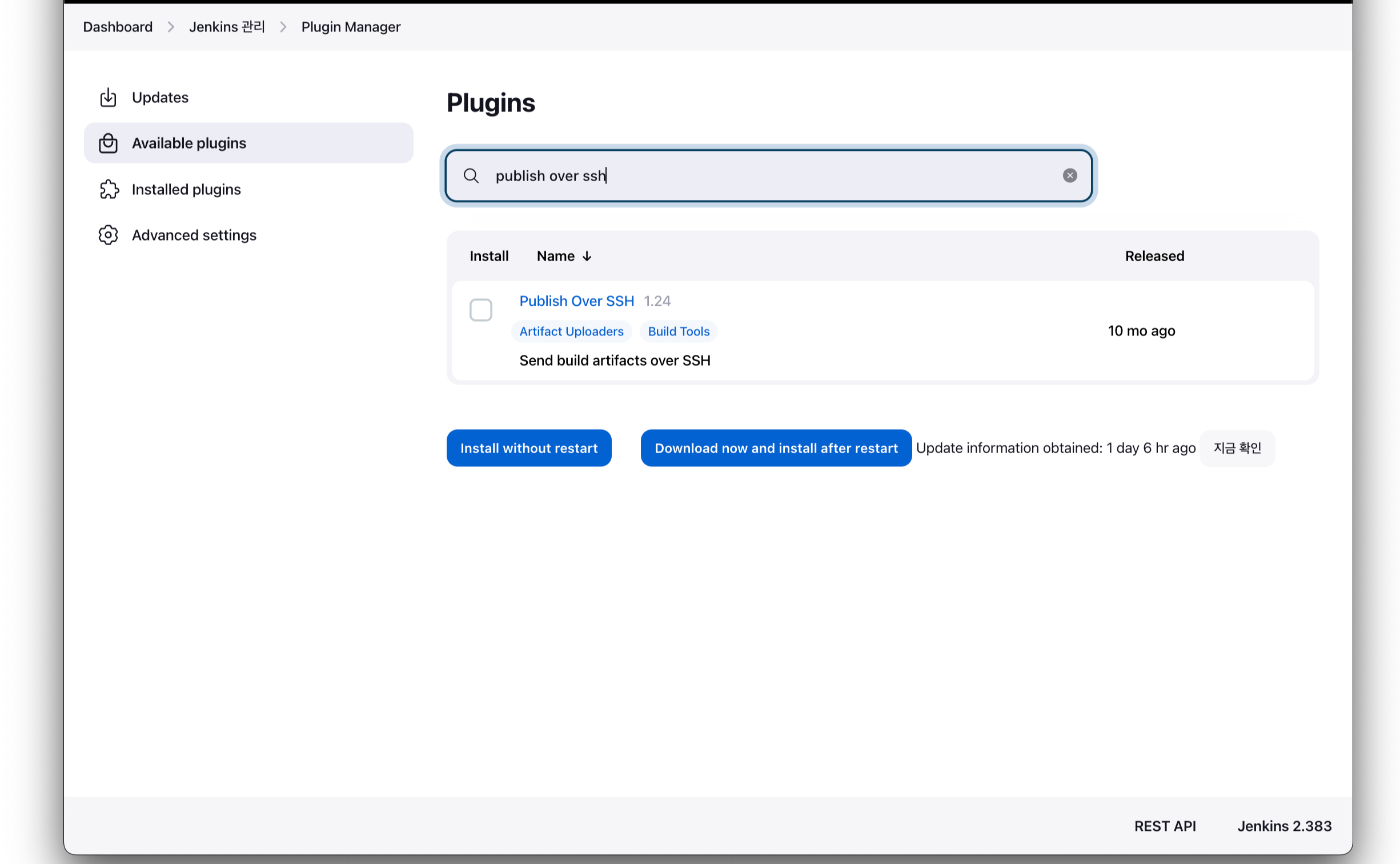
Task: Click the Artifact Uploaders category tag
Action: 571,331
